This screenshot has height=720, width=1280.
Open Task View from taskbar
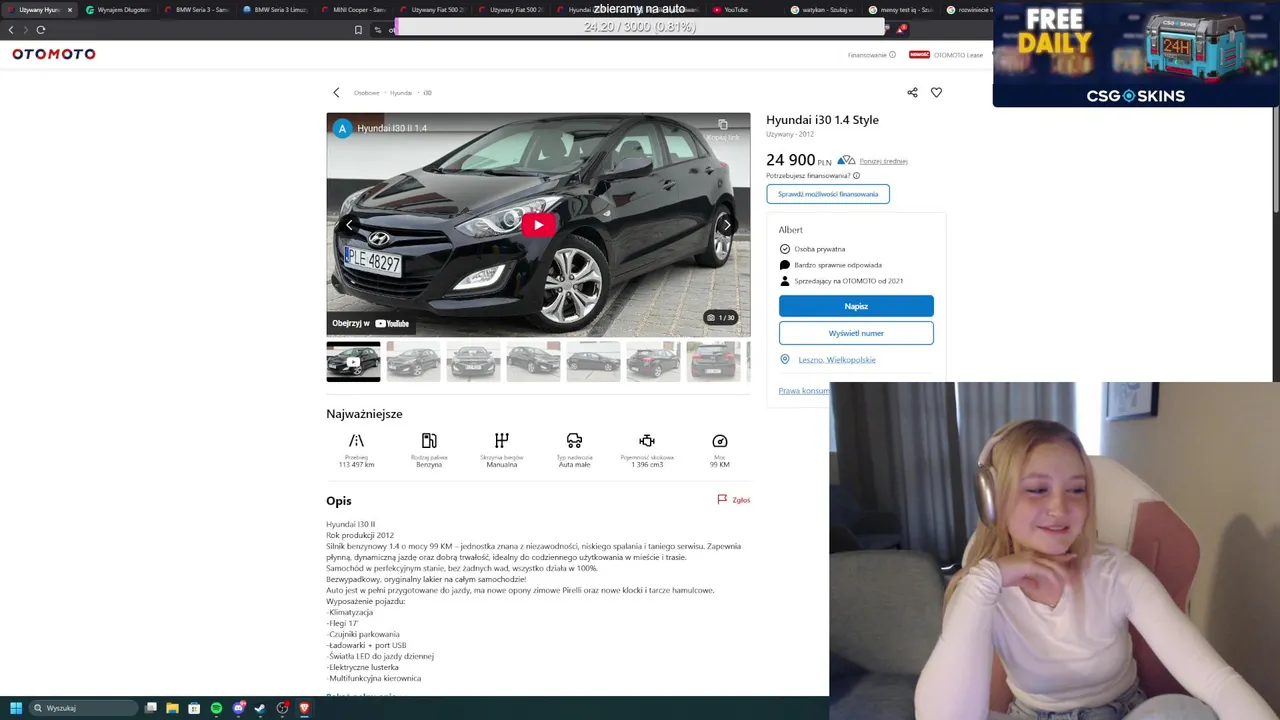[151, 708]
